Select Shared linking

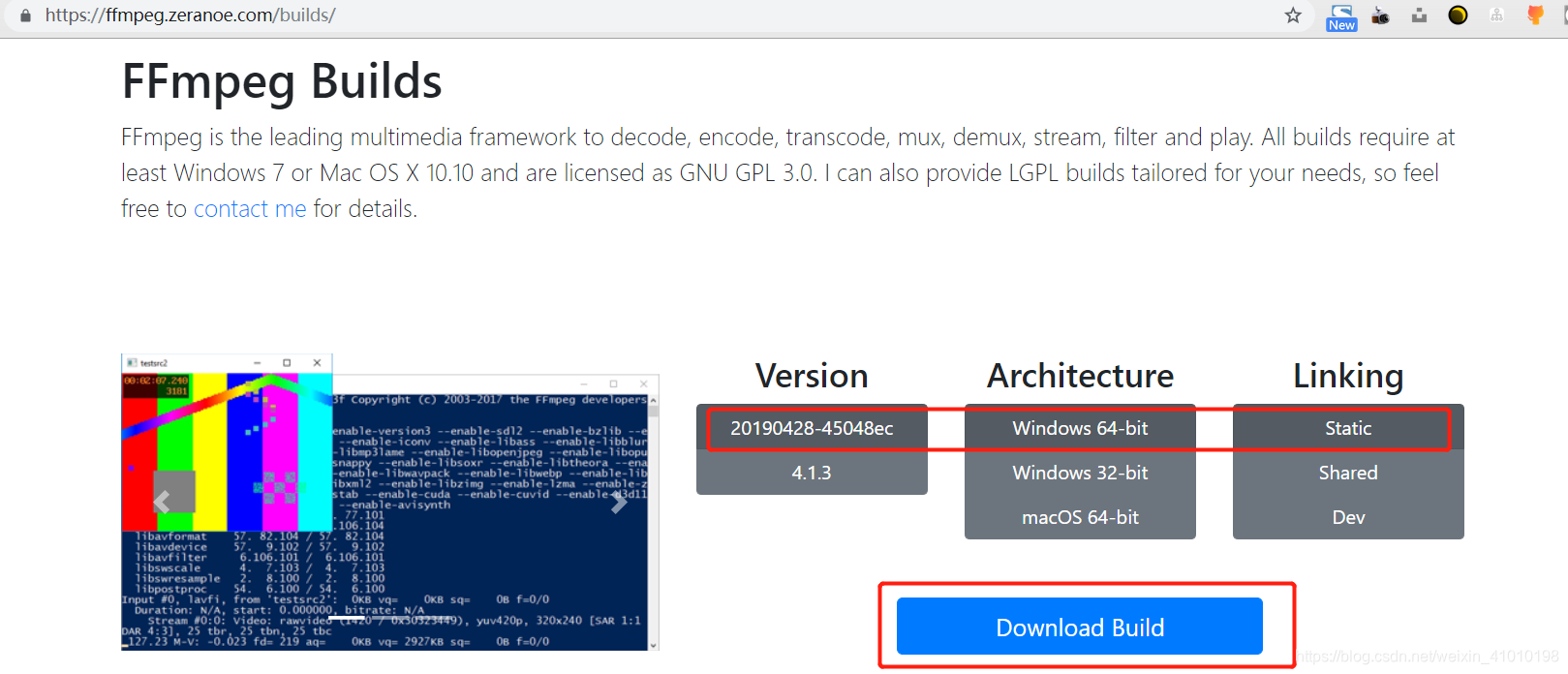[1348, 473]
